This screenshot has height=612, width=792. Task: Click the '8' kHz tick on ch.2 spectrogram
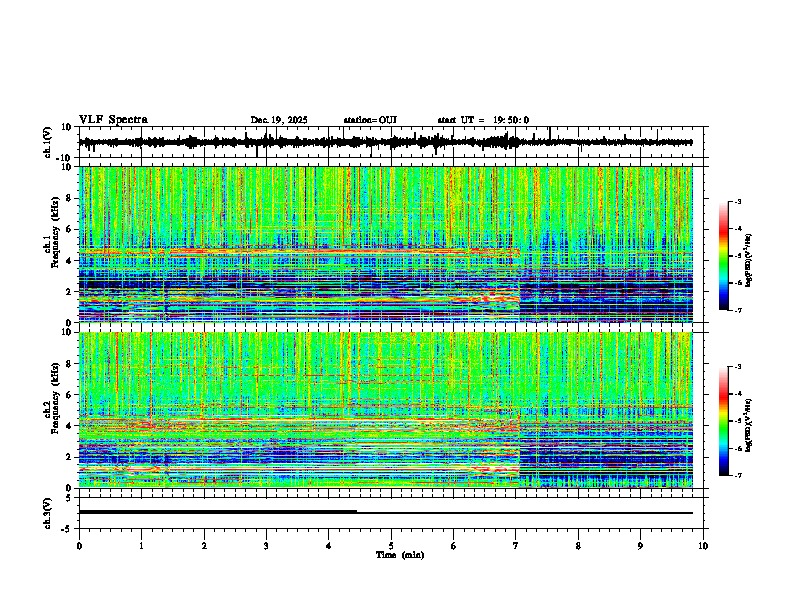[x=70, y=364]
